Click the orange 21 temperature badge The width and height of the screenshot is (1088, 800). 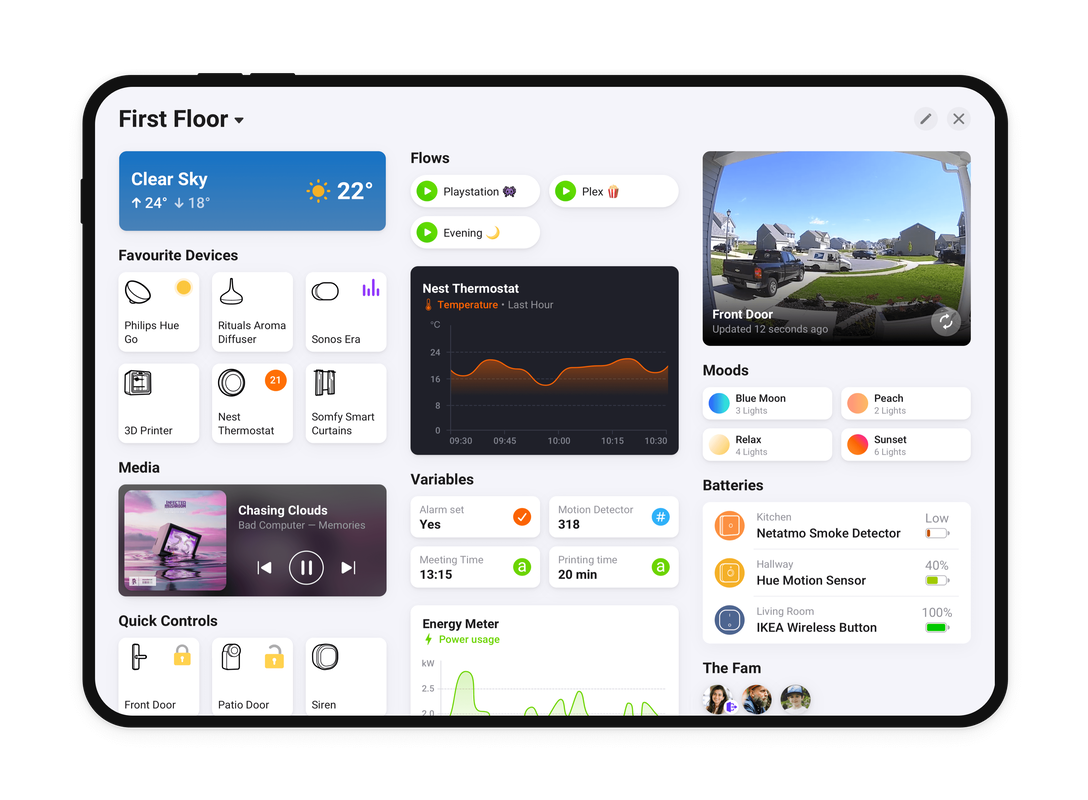point(275,380)
